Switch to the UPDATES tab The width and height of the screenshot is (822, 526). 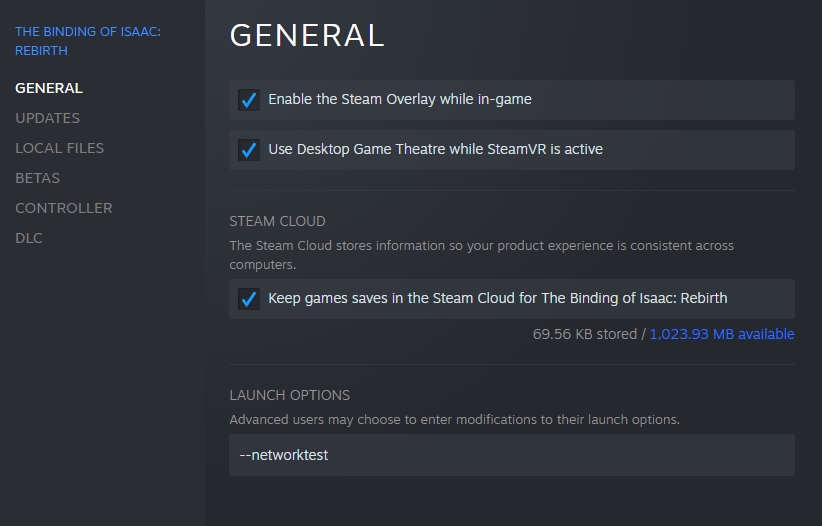click(47, 118)
